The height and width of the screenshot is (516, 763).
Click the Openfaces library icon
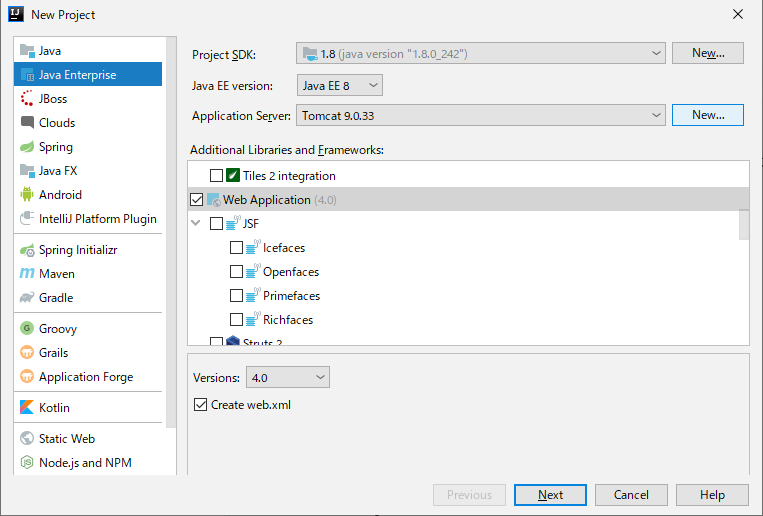pos(253,271)
